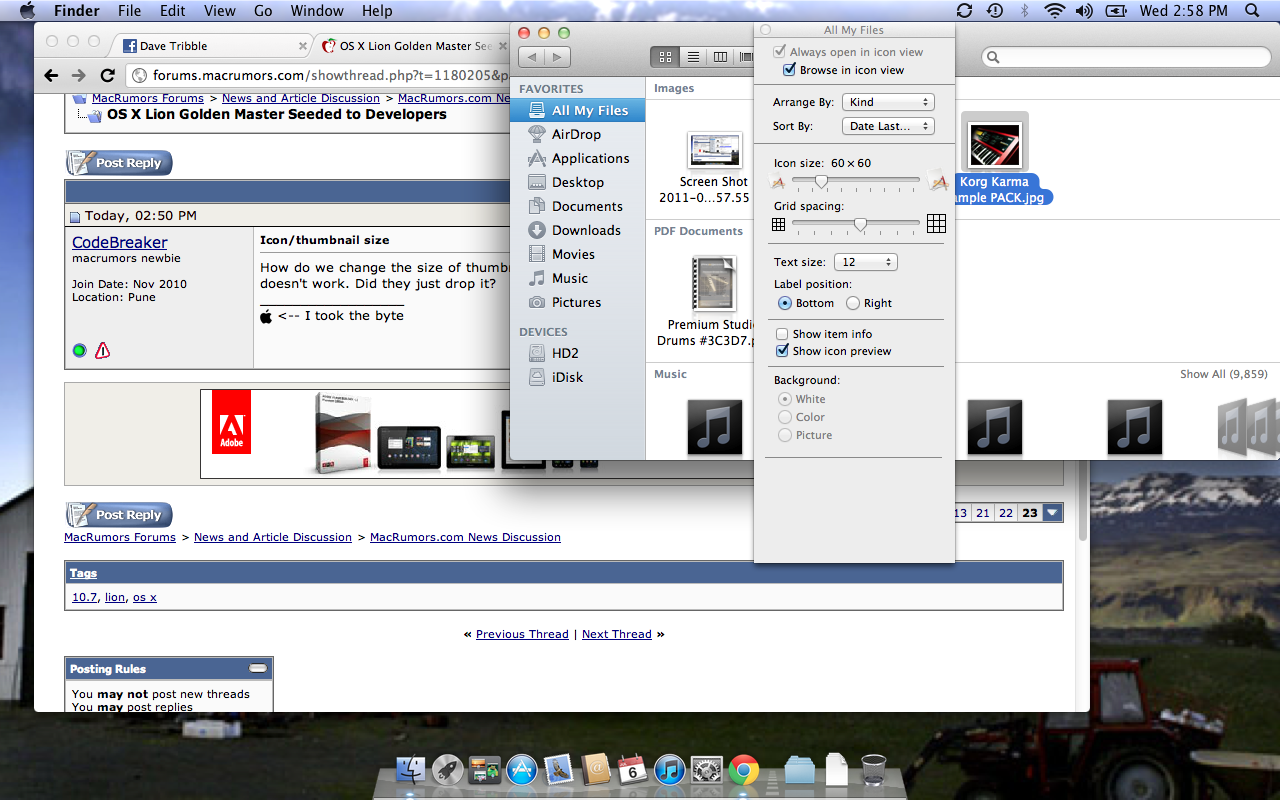Open Launchpad from the Dock
This screenshot has width=1280, height=800.
pyautogui.click(x=447, y=769)
